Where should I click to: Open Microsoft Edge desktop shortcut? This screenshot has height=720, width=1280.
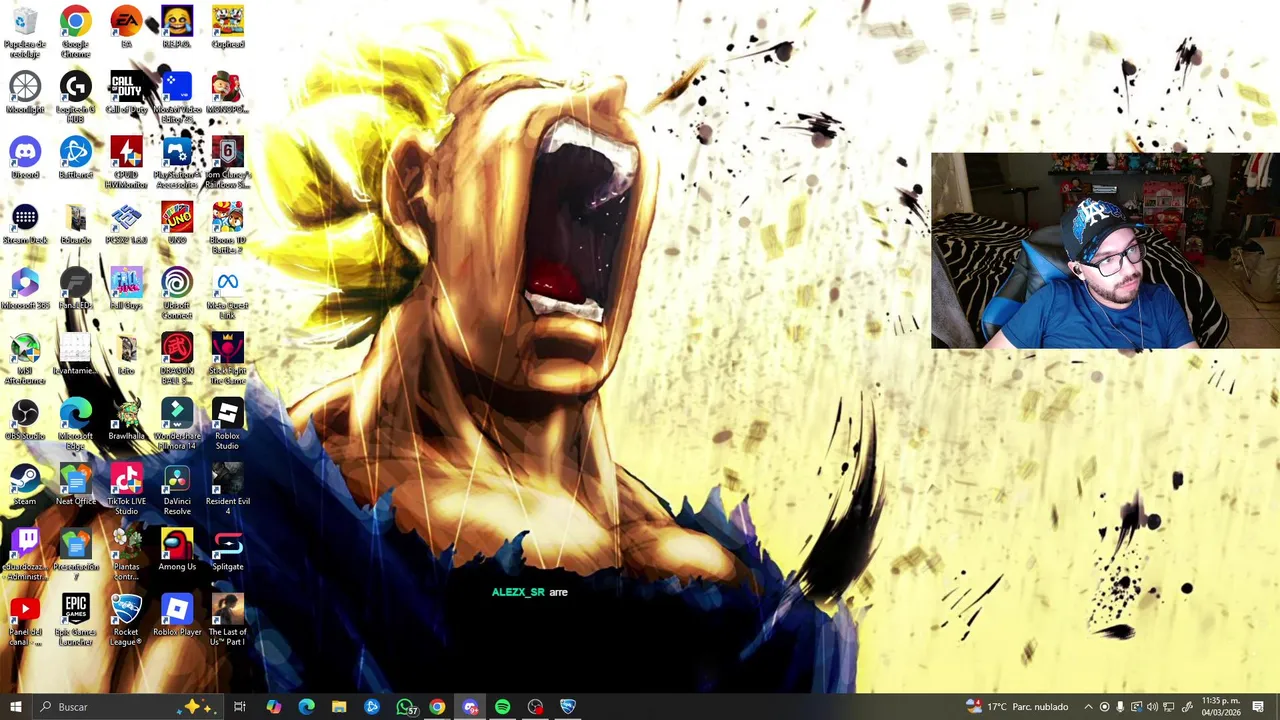coord(76,424)
